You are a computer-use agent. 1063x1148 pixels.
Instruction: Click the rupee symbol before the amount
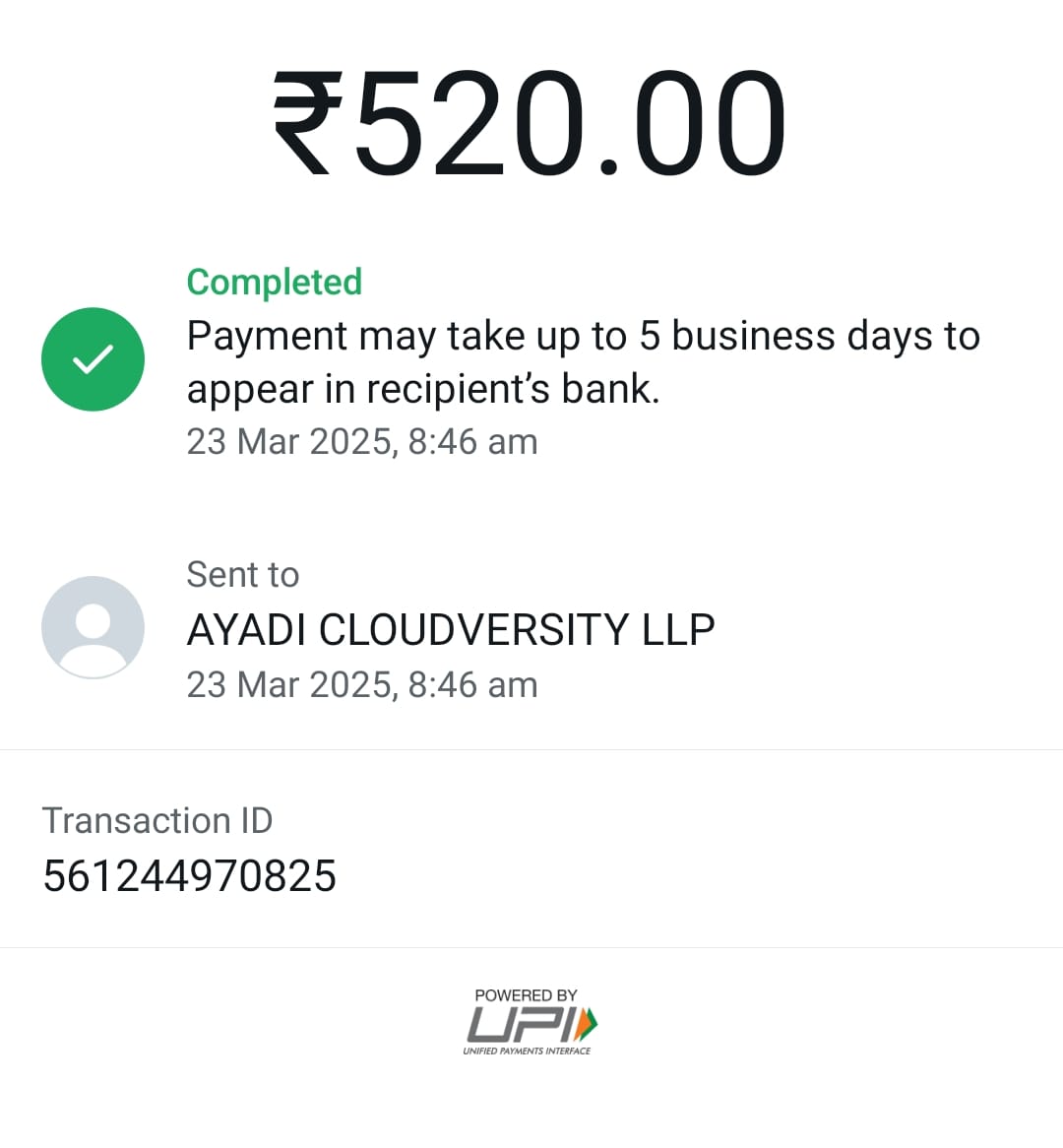307,122
